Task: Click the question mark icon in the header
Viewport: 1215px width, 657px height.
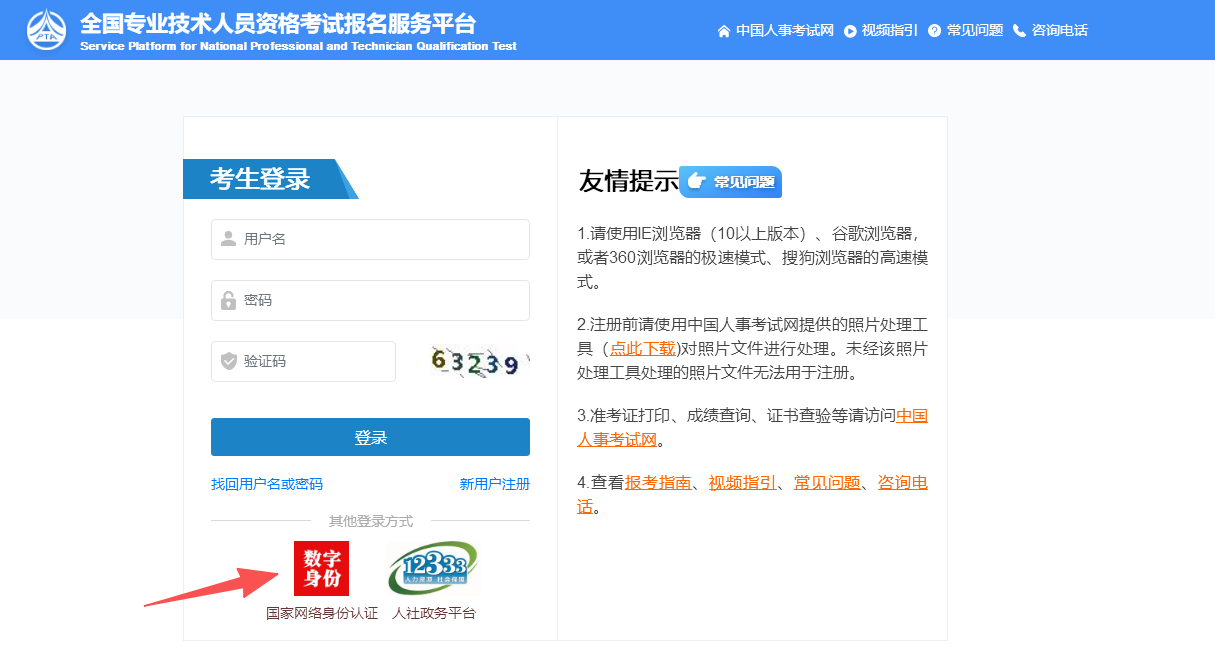Action: coord(934,31)
